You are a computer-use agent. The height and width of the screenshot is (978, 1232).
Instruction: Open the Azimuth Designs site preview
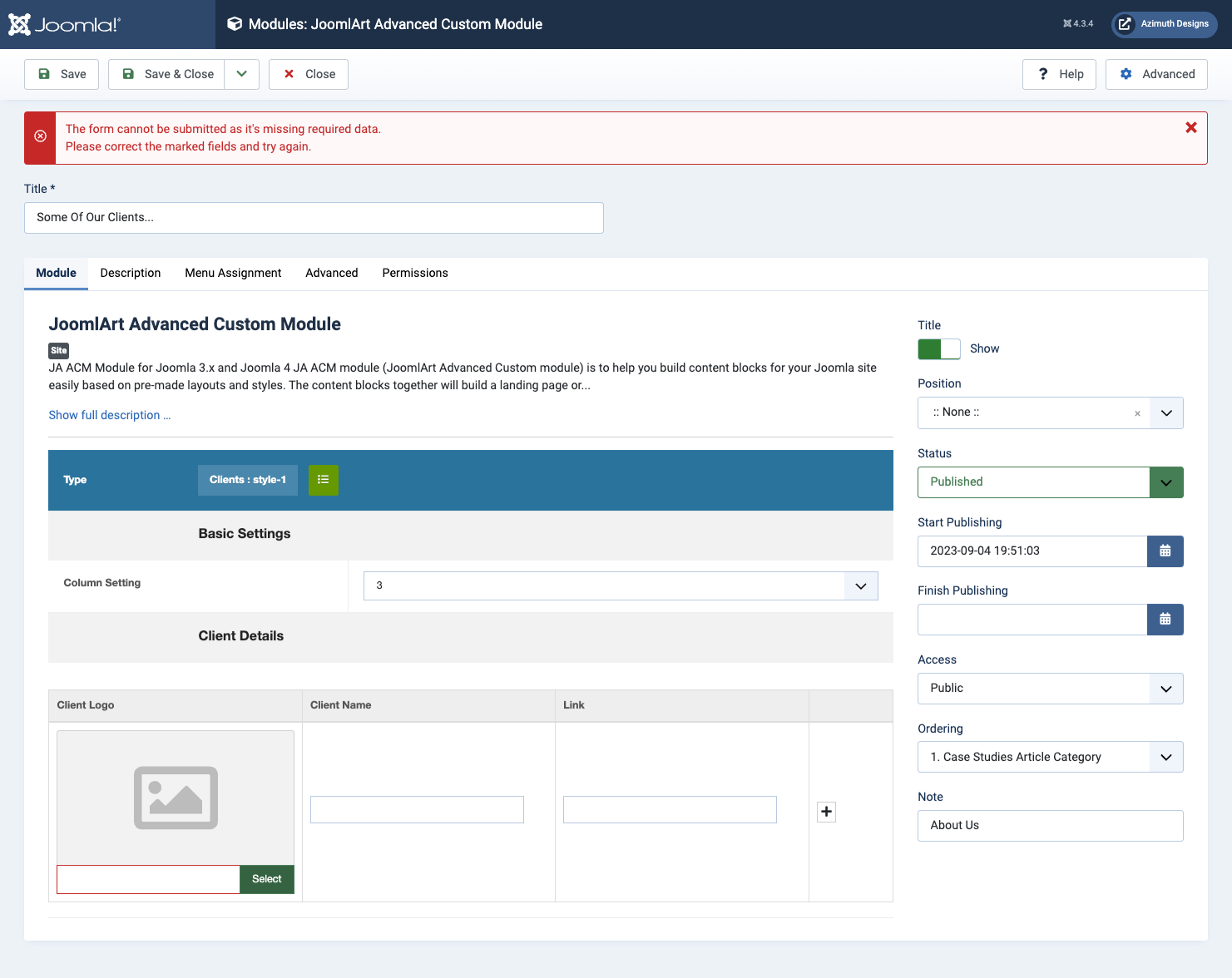(1164, 24)
